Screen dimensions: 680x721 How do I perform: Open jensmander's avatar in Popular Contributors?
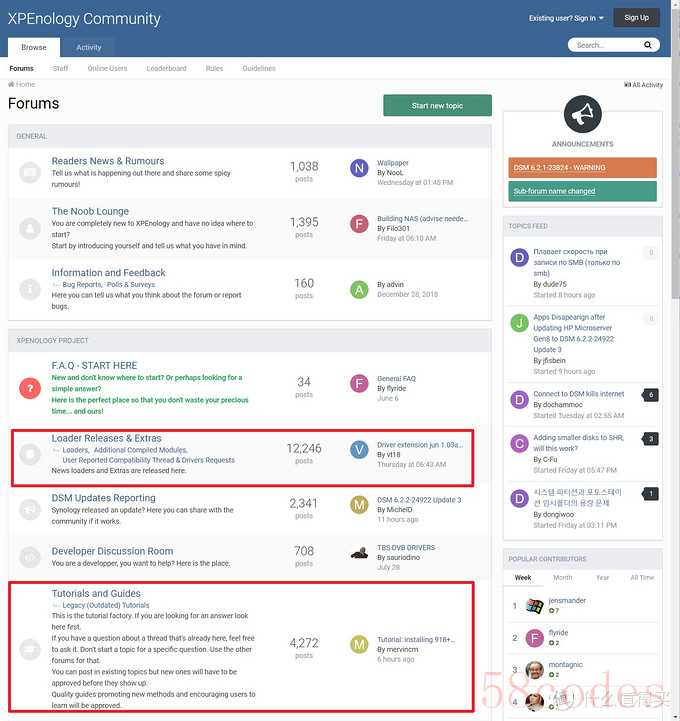pos(535,606)
